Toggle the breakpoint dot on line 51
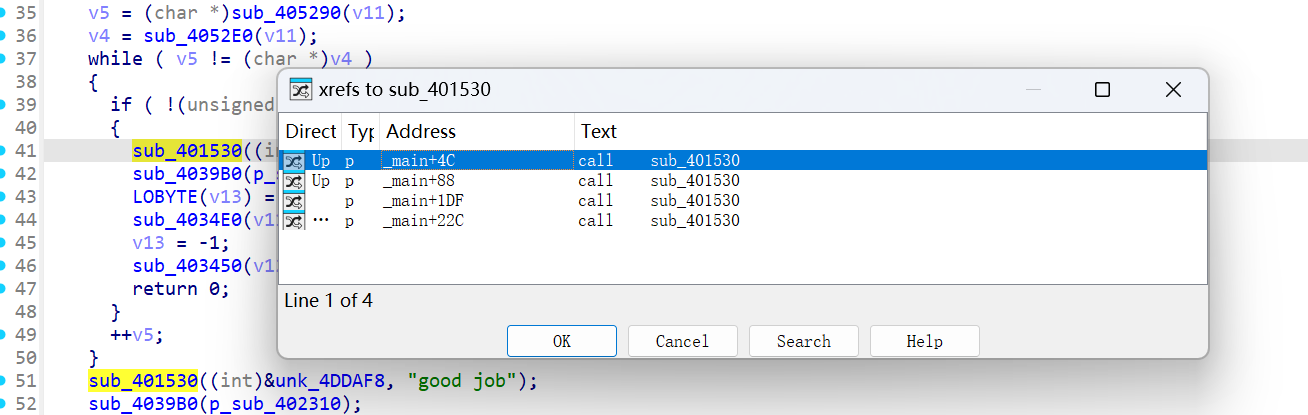The height and width of the screenshot is (415, 1308). point(5,381)
